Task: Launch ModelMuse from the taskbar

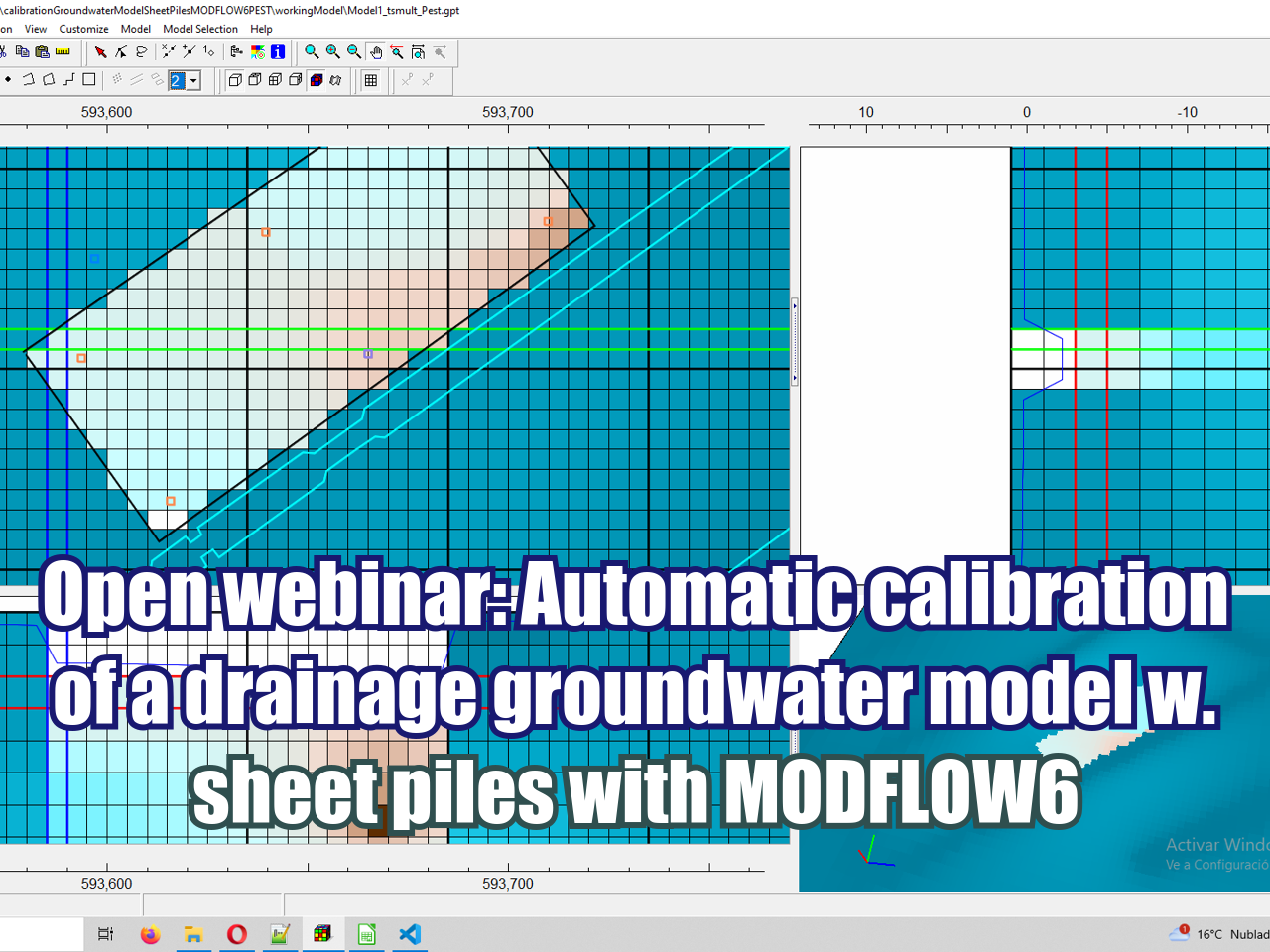Action: (322, 933)
